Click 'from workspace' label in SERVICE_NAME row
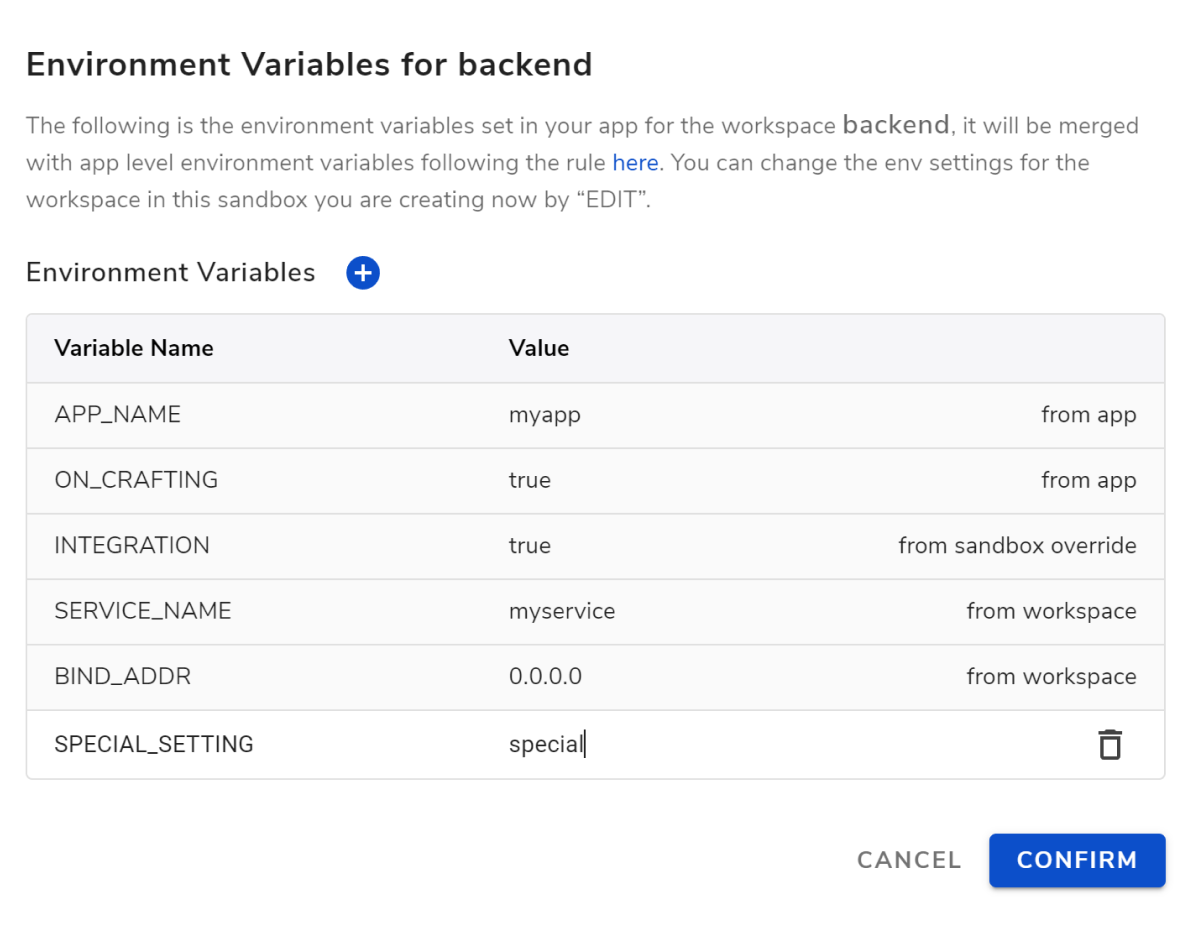1200x927 pixels. pos(1051,611)
